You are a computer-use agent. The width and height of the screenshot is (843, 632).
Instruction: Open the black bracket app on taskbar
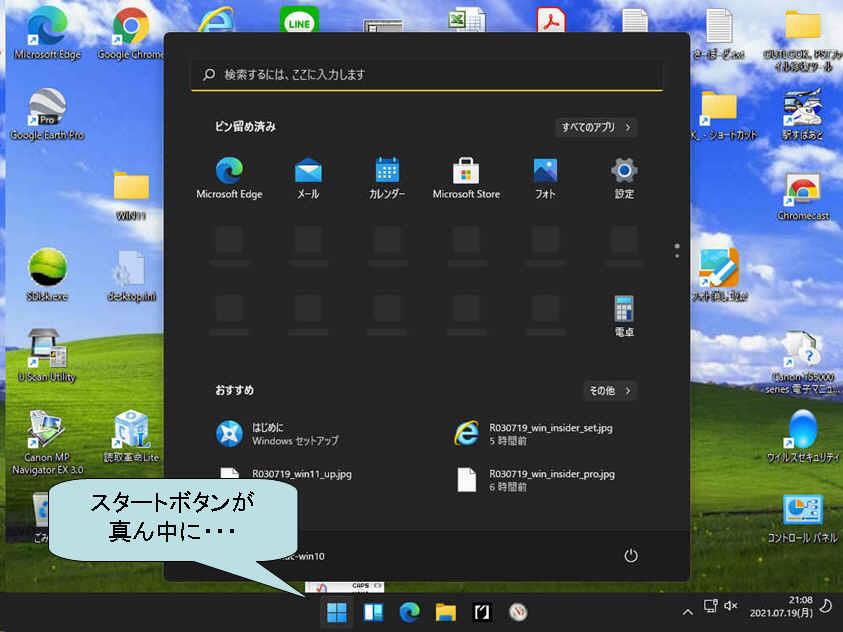point(482,612)
